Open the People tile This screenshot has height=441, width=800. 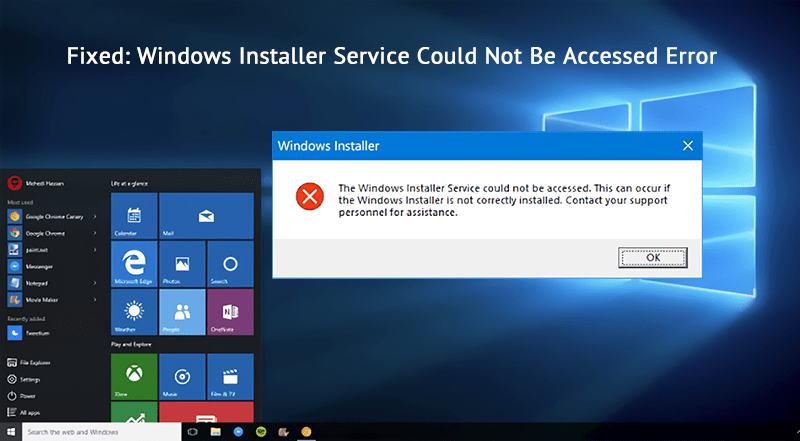point(182,312)
